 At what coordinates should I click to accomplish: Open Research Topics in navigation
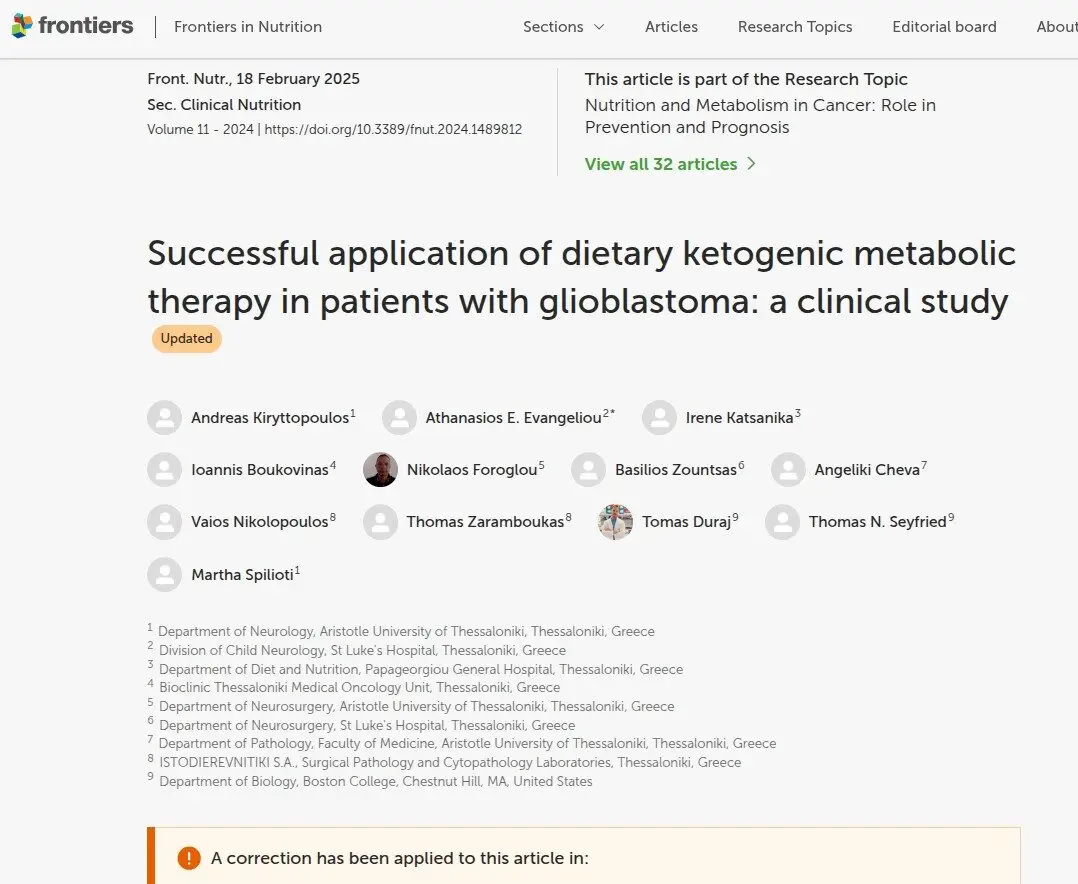pos(795,27)
